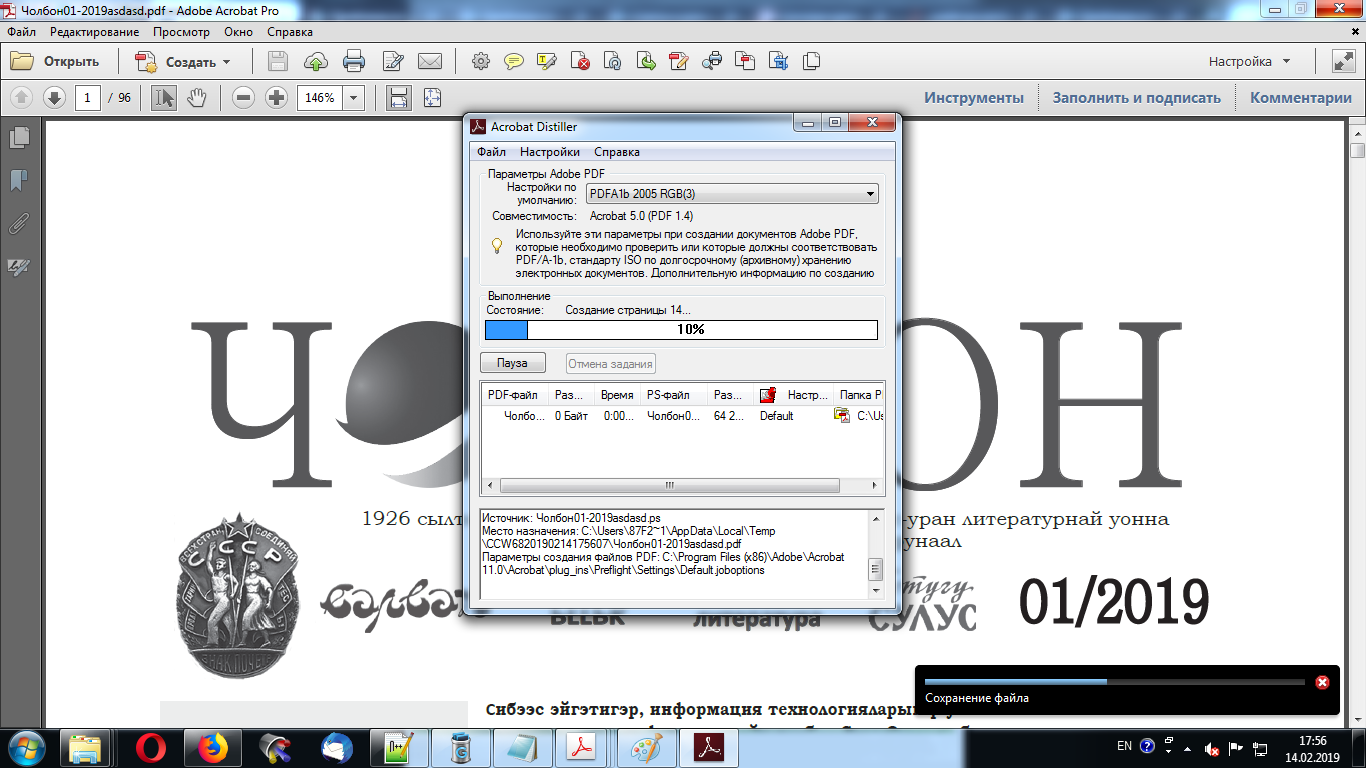Click the envelope email icon
The image size is (1366, 768).
click(430, 62)
